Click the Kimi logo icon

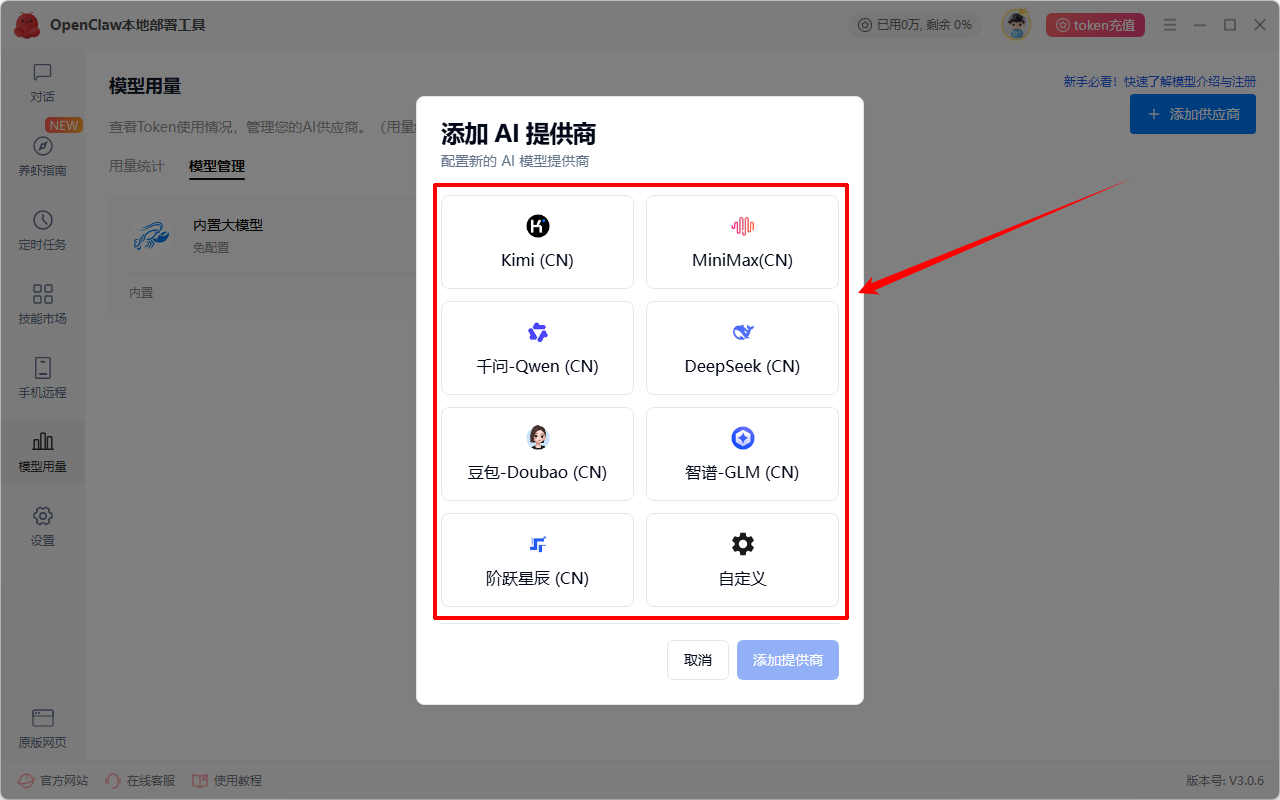click(x=538, y=226)
